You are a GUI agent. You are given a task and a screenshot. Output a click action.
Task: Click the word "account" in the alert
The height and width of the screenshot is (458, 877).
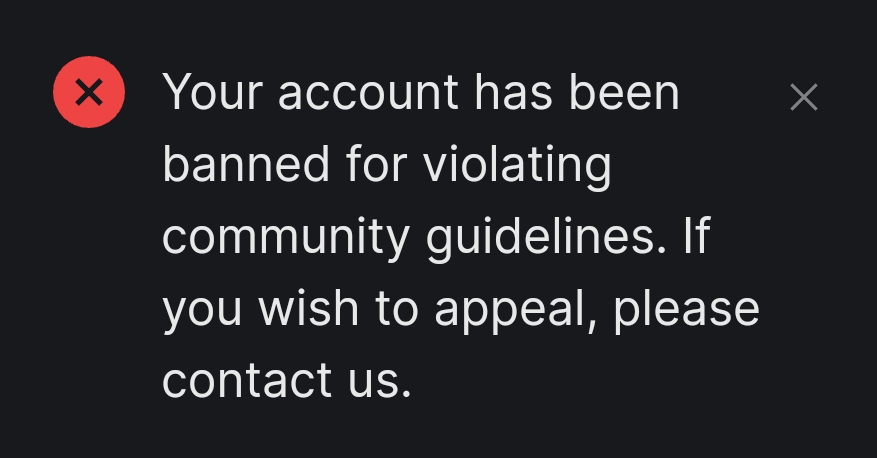coord(368,93)
